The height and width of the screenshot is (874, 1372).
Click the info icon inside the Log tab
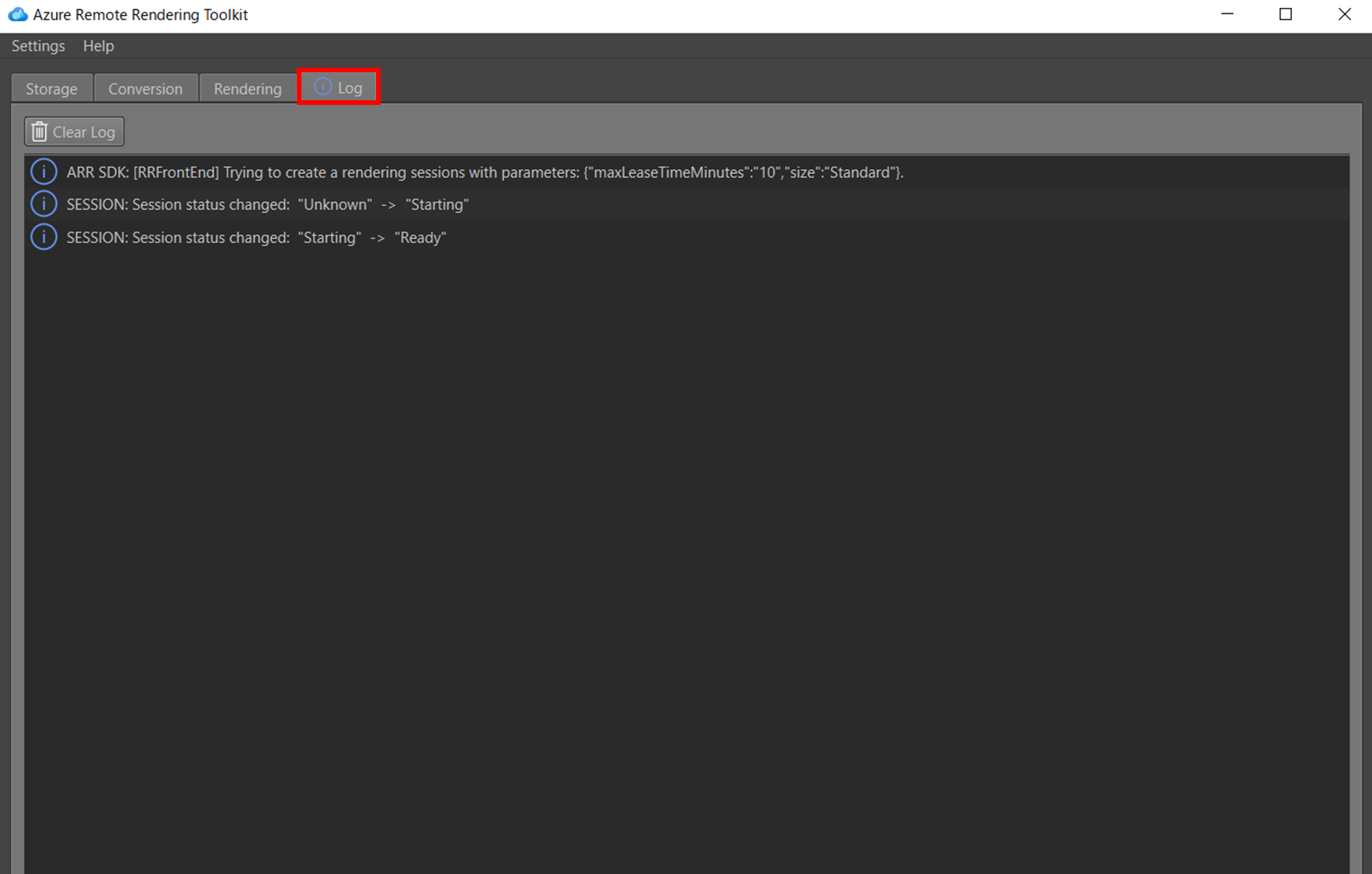322,87
